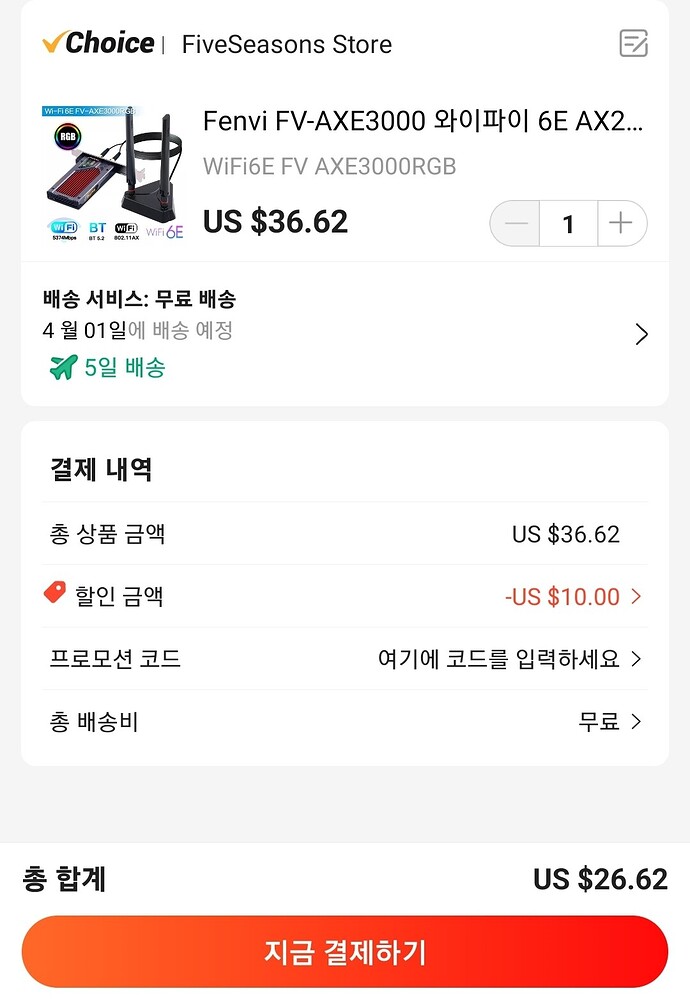The width and height of the screenshot is (690, 1004).
Task: Expand shipping details with the arrow chevron
Action: coord(641,334)
